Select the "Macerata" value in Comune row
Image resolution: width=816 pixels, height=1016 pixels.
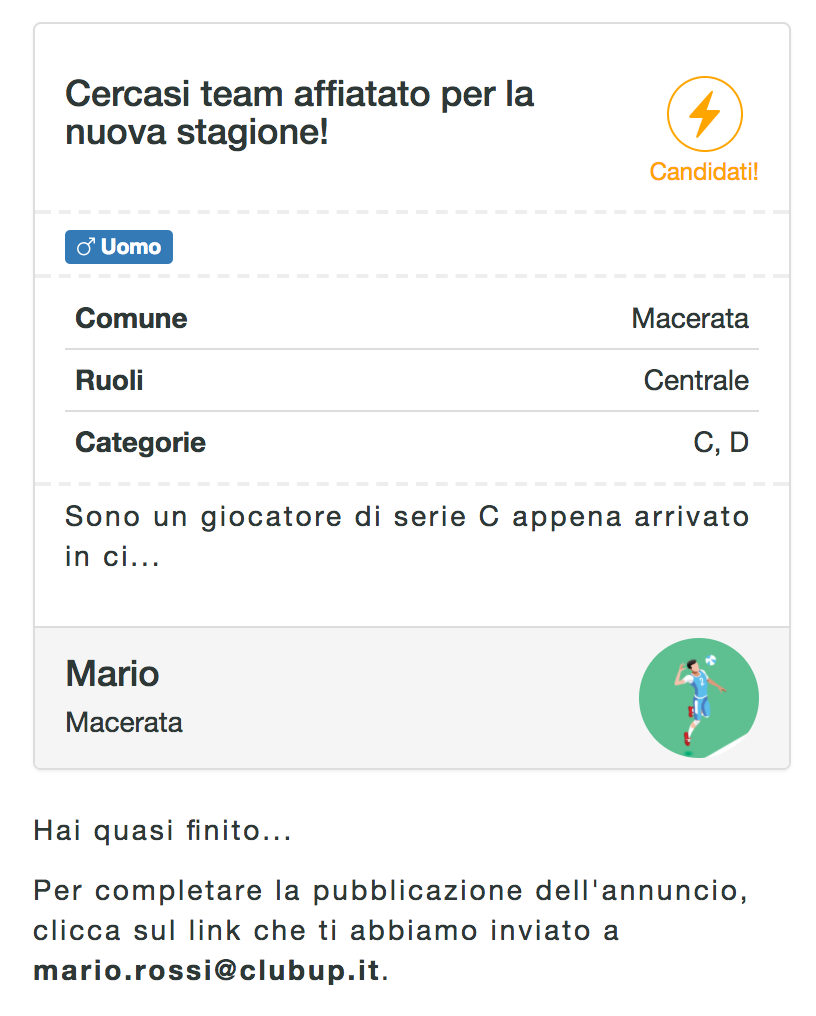689,319
